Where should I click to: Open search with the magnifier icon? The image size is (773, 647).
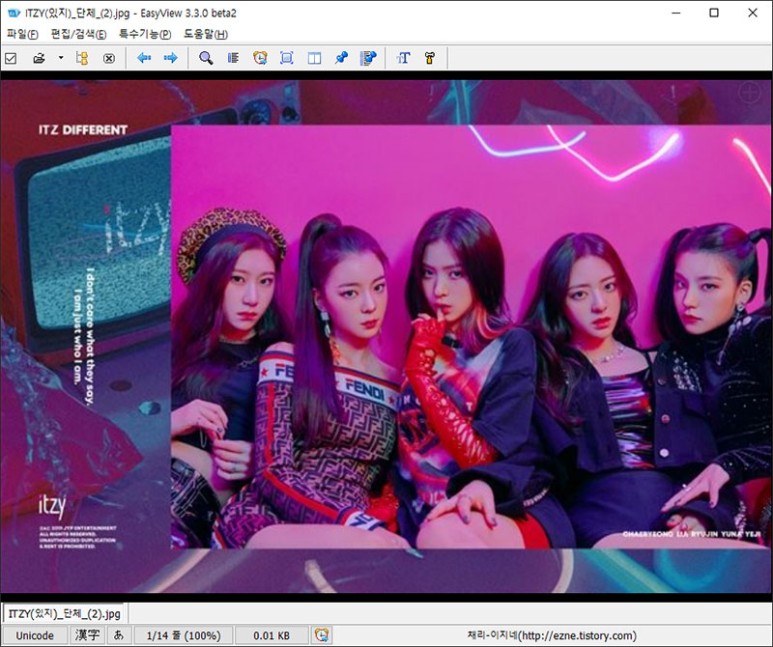206,58
